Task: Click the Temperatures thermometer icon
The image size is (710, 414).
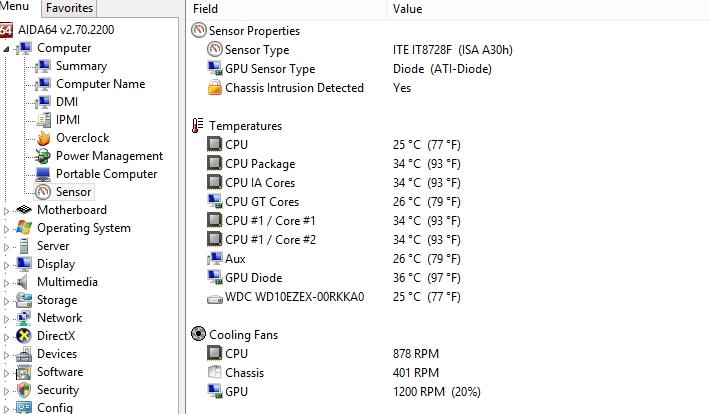Action: click(x=197, y=125)
